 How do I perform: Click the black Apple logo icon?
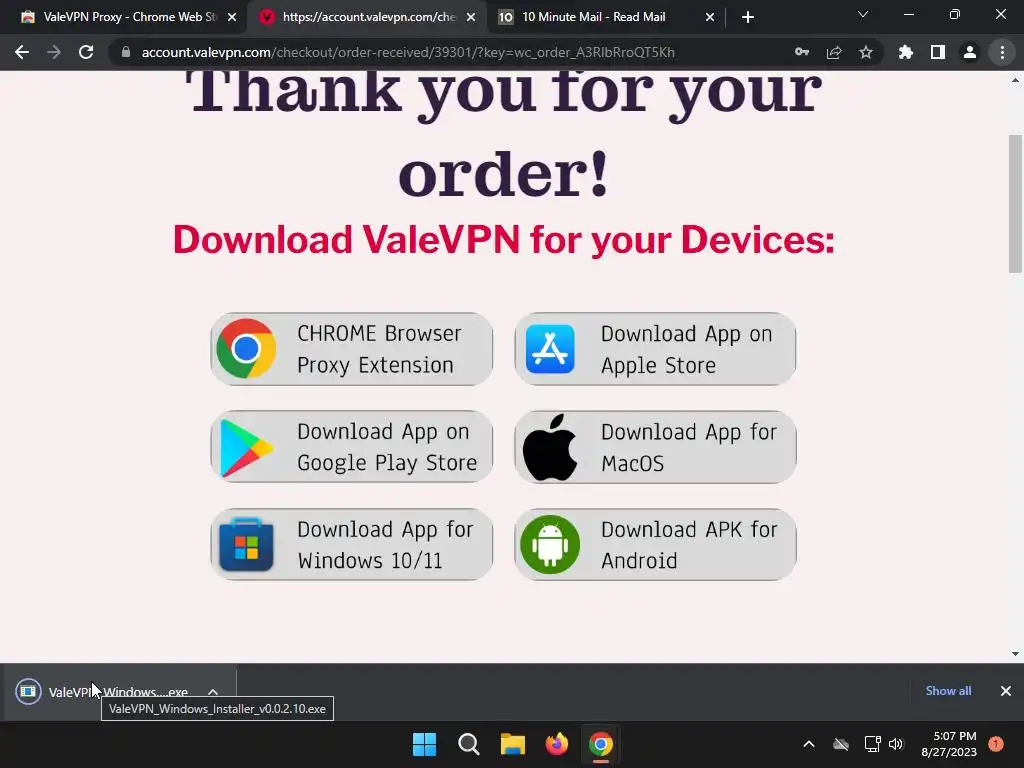pos(550,447)
